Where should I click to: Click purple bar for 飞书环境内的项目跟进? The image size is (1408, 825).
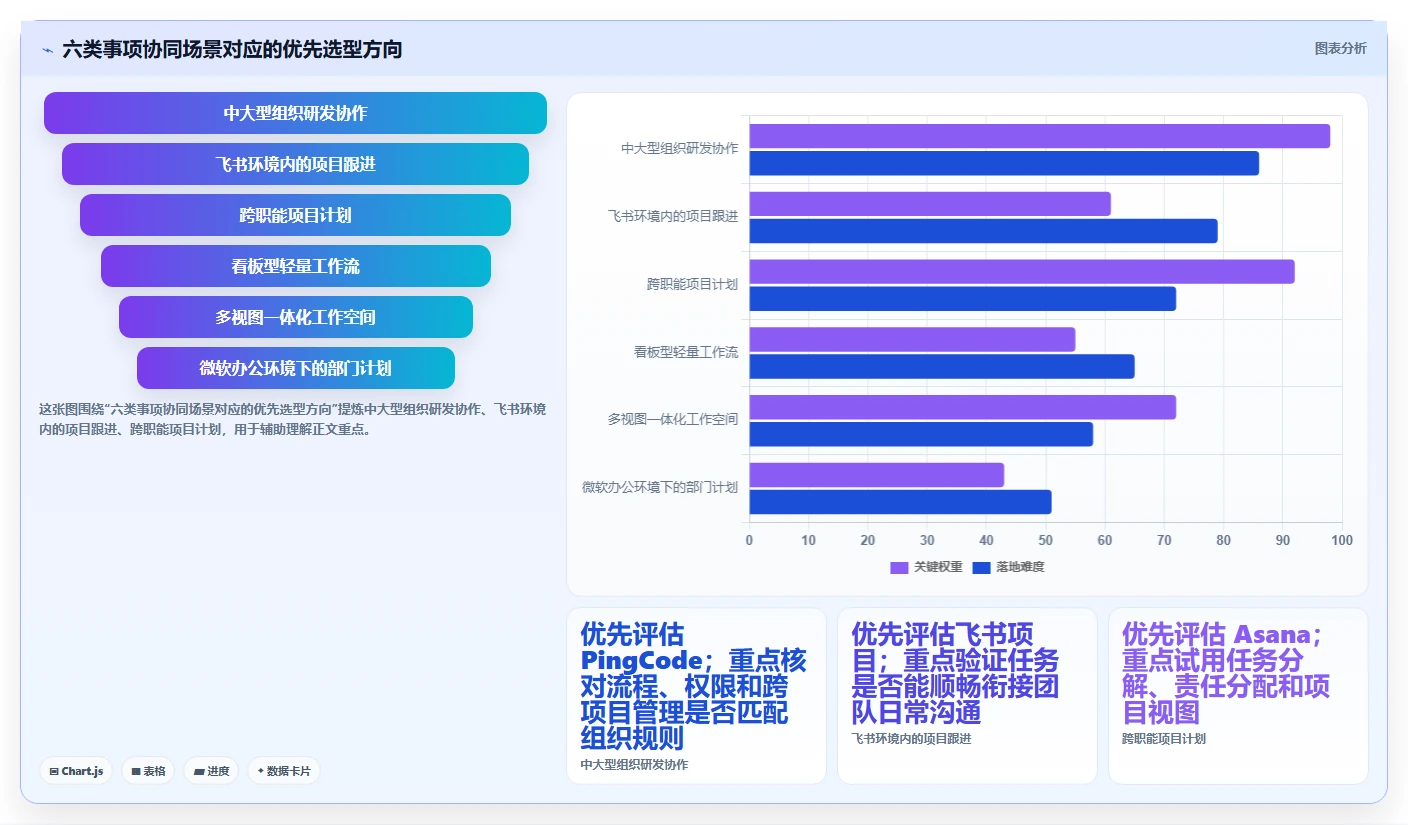coord(930,204)
